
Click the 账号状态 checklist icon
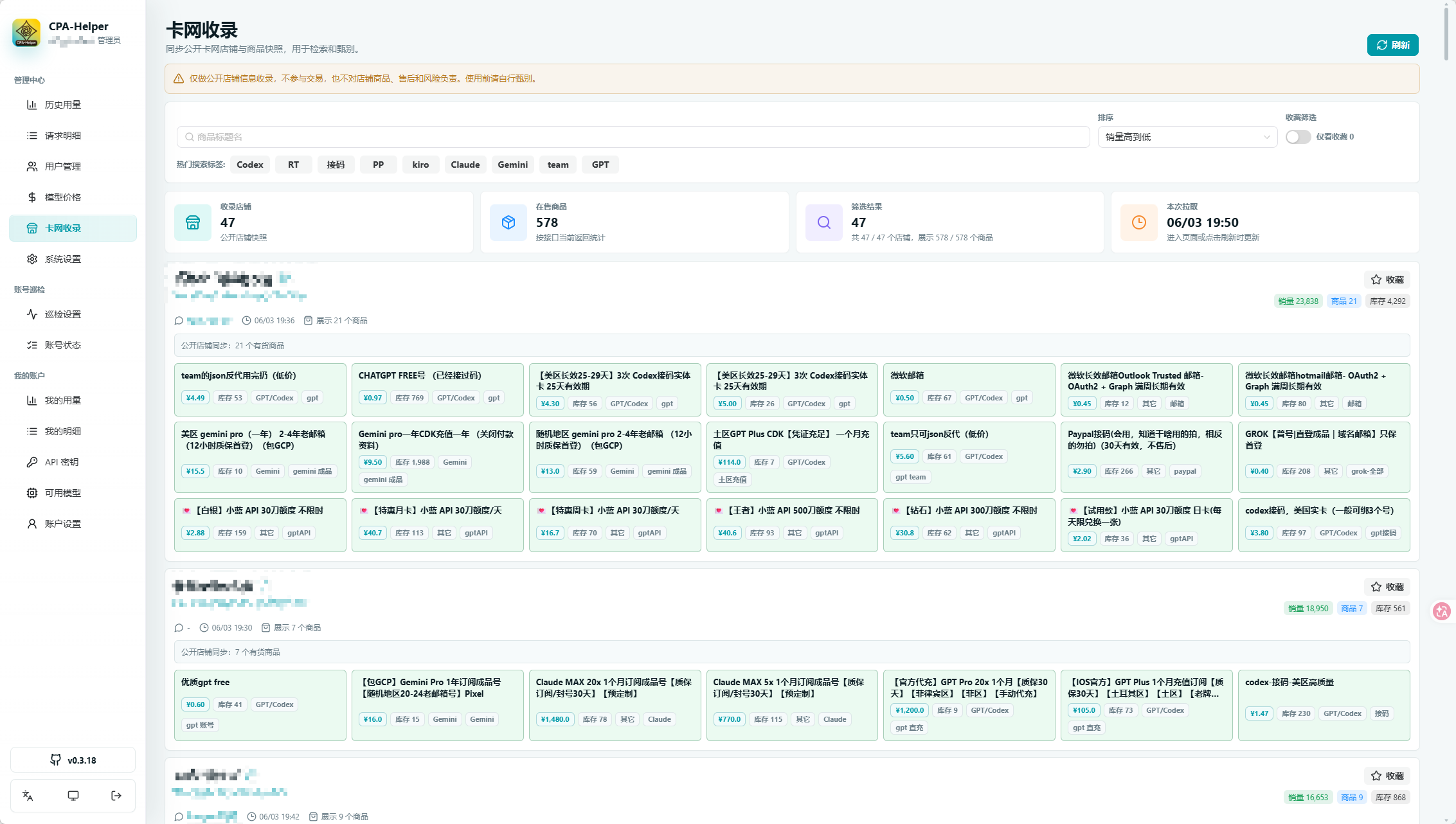(x=31, y=345)
